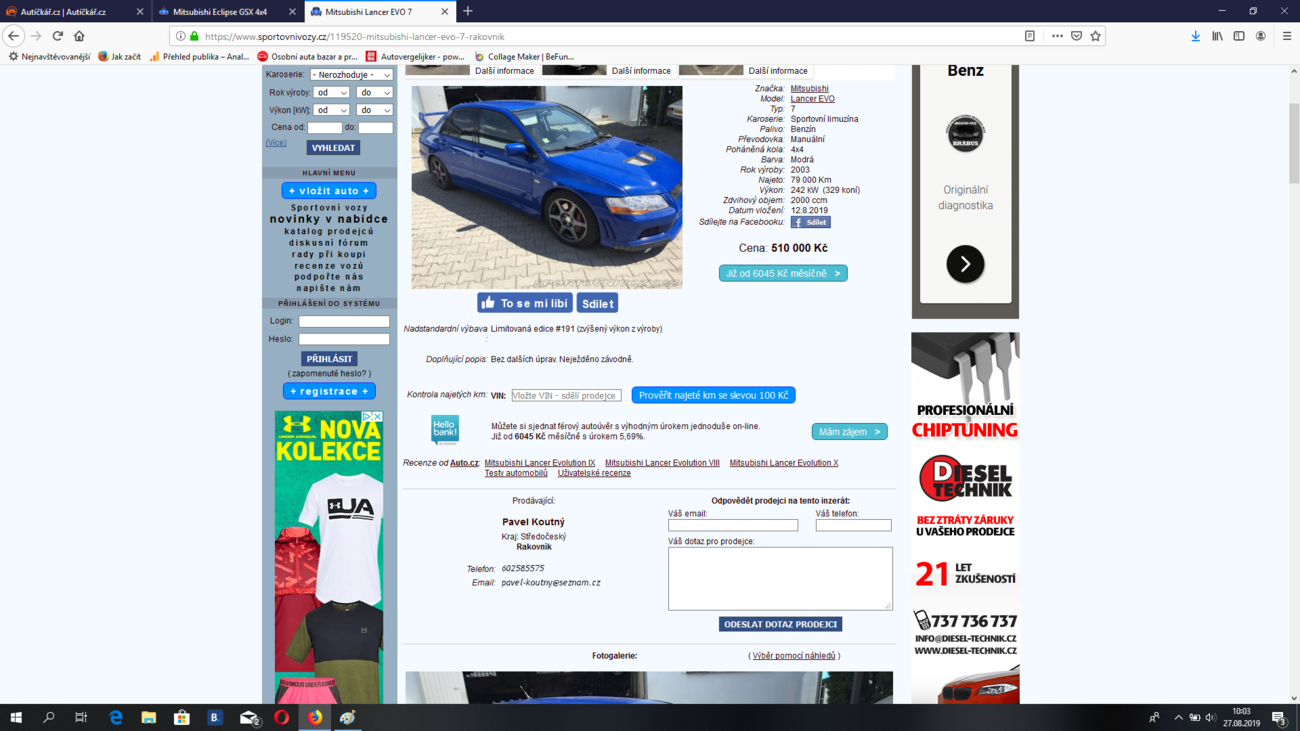Image resolution: width=1300 pixels, height=731 pixels.
Task: Bookmark this page with the star icon
Action: coord(1096,36)
